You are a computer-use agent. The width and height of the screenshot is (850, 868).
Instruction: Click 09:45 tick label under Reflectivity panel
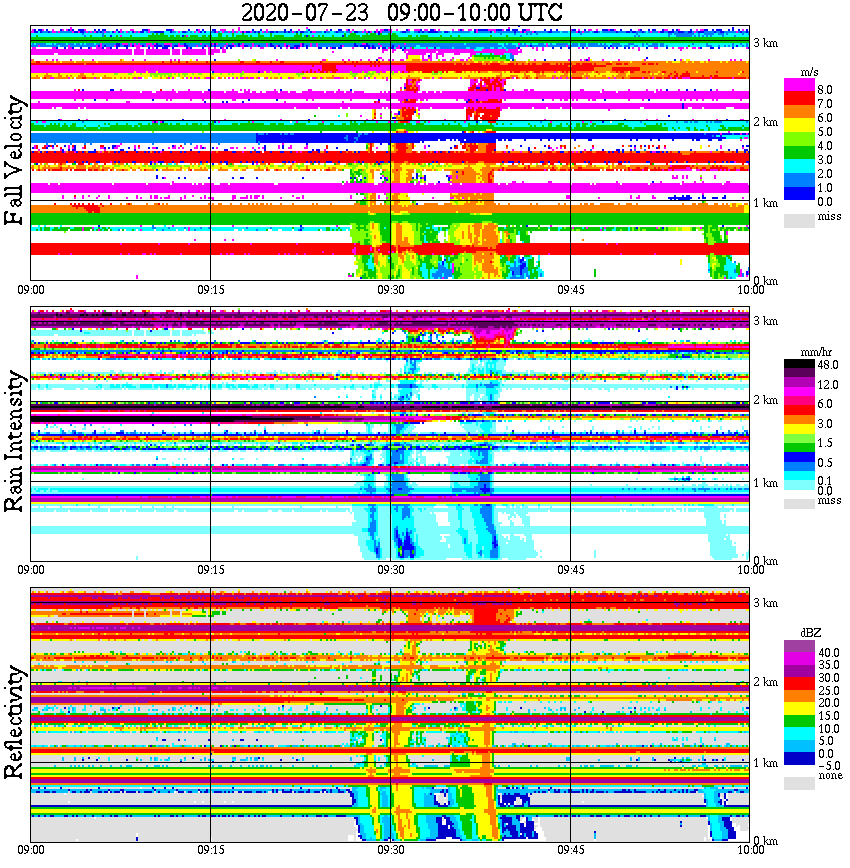click(571, 850)
